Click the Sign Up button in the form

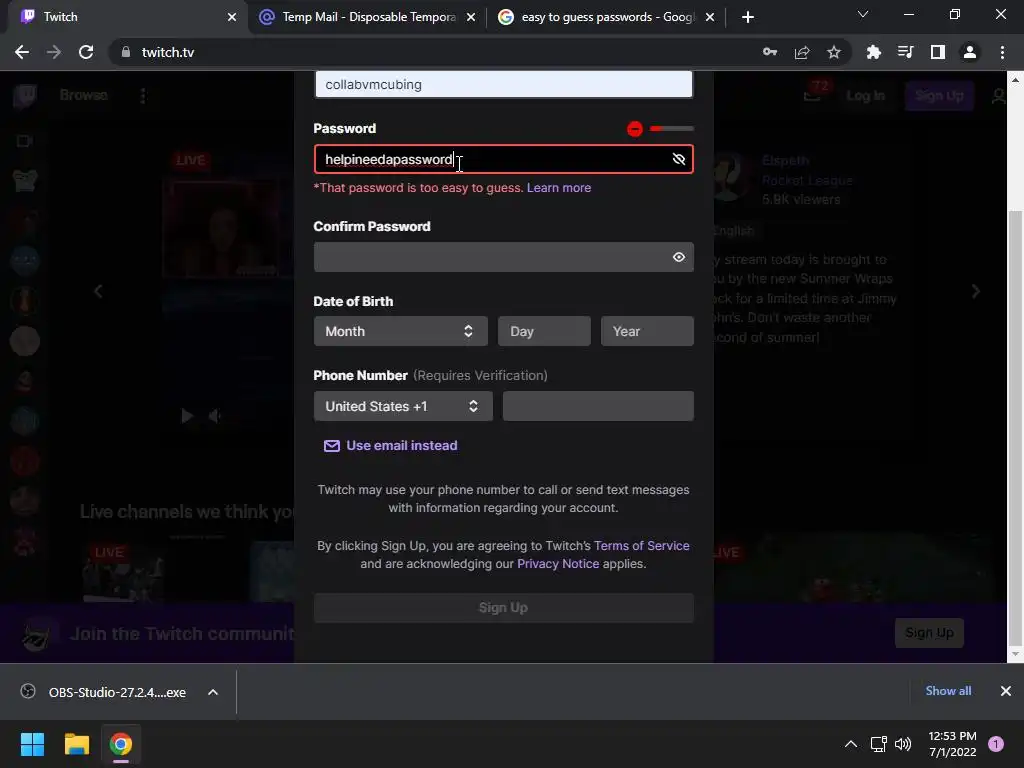point(504,608)
